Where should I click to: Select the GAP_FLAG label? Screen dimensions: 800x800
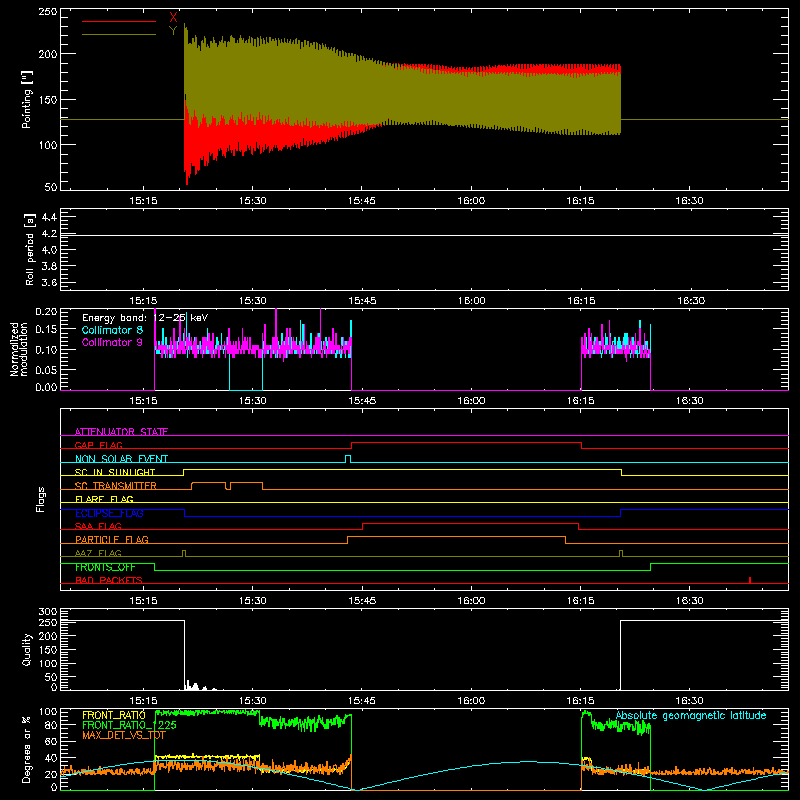tap(98, 445)
